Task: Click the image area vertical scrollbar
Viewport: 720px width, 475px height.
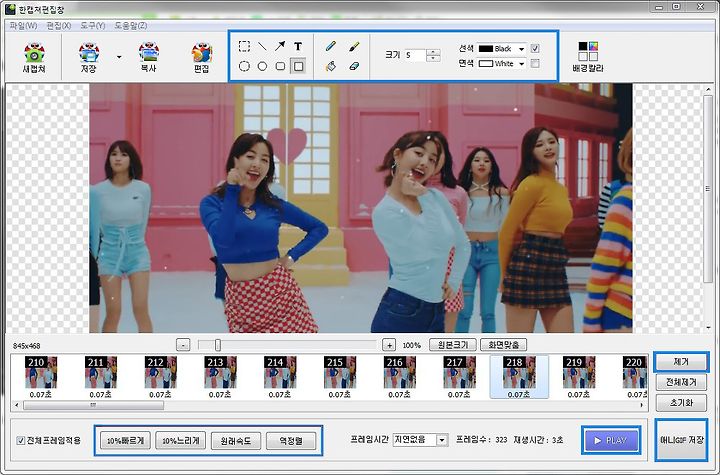Action: (708, 188)
